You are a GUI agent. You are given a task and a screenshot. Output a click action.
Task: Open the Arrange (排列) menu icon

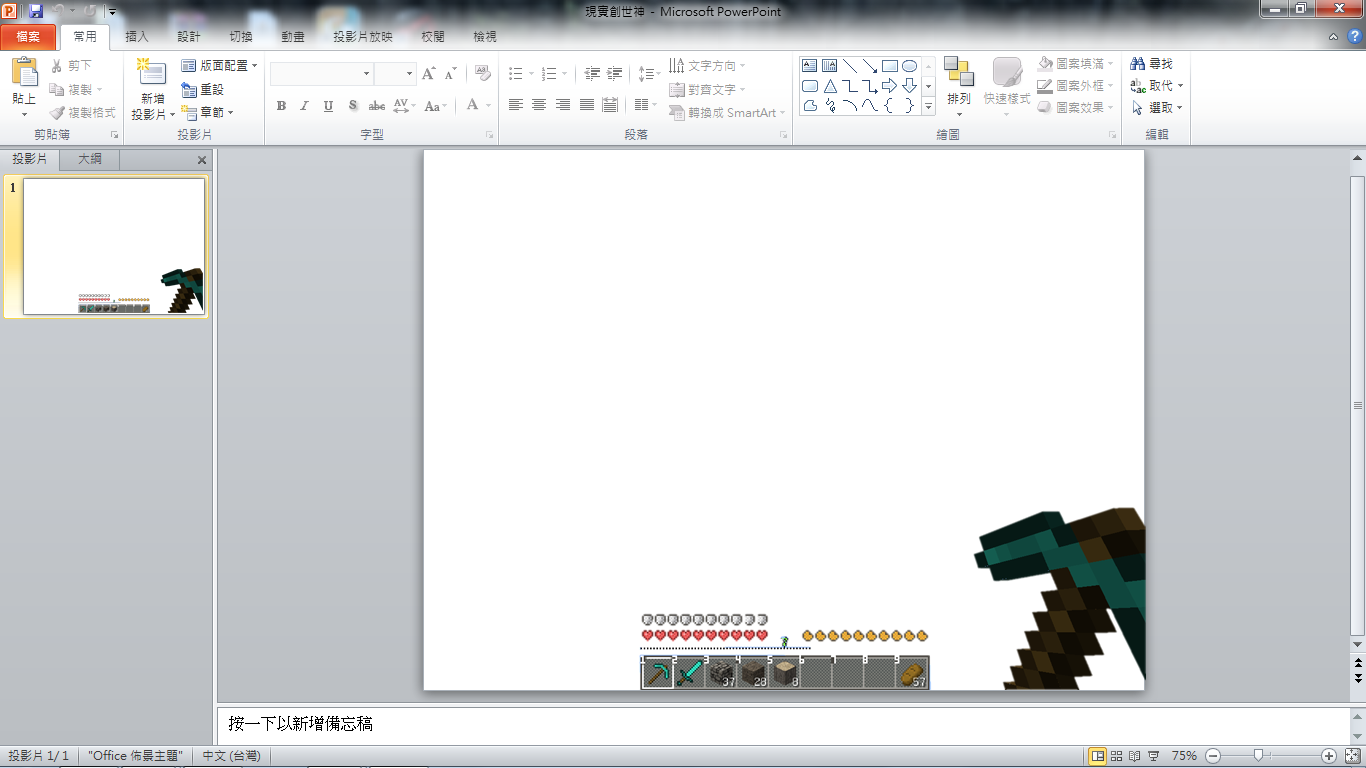(x=958, y=73)
